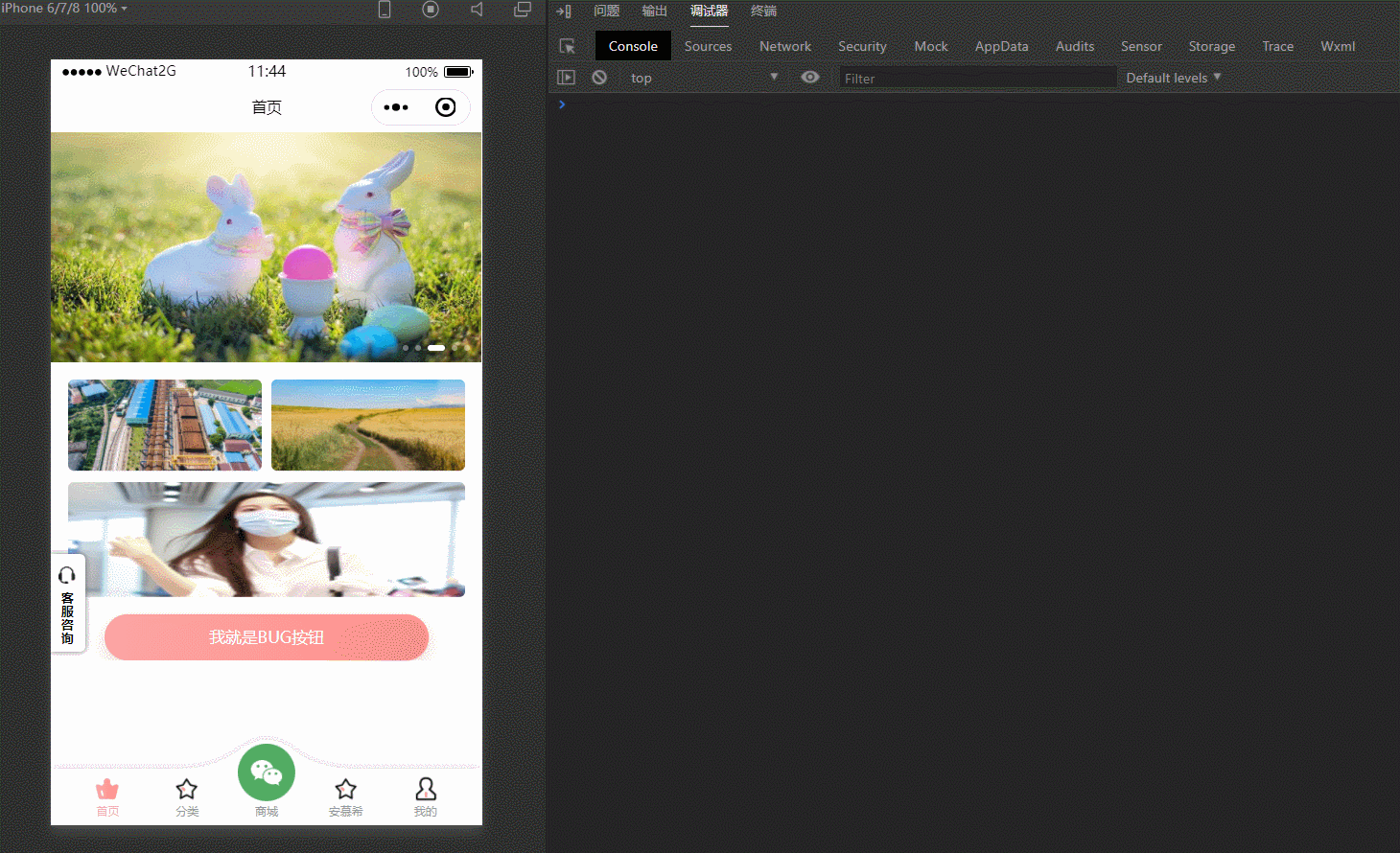This screenshot has width=1400, height=853.
Task: Toggle the live expression eye icon
Action: click(810, 78)
